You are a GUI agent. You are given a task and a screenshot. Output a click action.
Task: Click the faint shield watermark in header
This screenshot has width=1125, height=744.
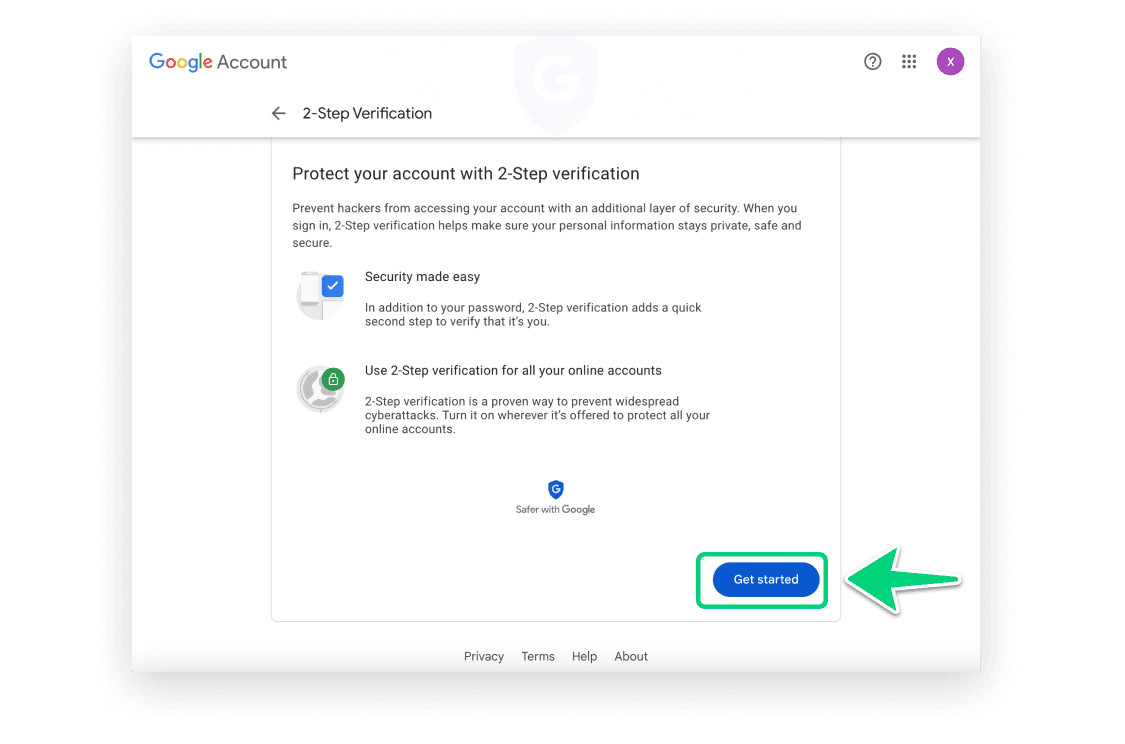(555, 82)
